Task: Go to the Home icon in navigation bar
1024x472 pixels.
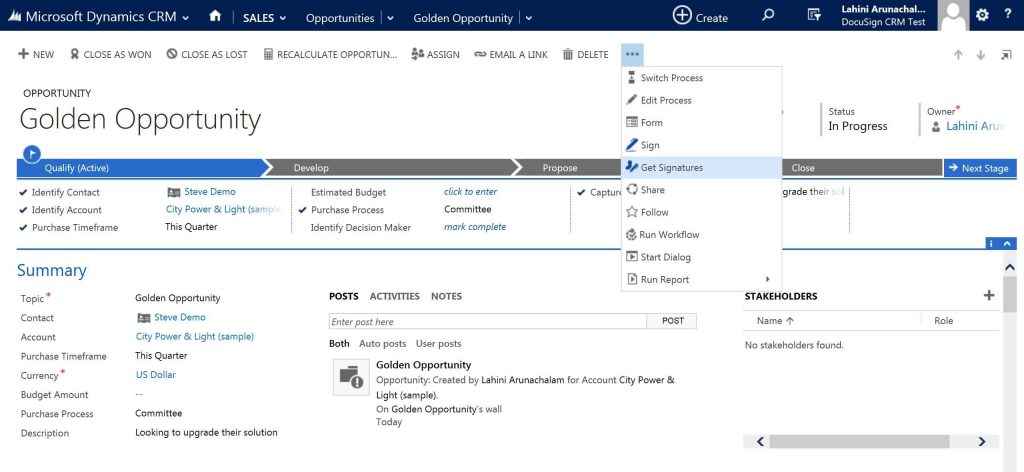Action: (215, 16)
